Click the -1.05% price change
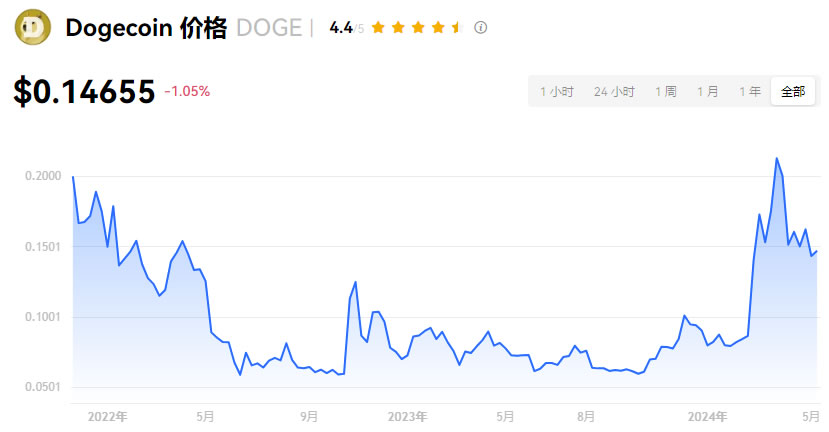This screenshot has width=829, height=432. point(187,91)
